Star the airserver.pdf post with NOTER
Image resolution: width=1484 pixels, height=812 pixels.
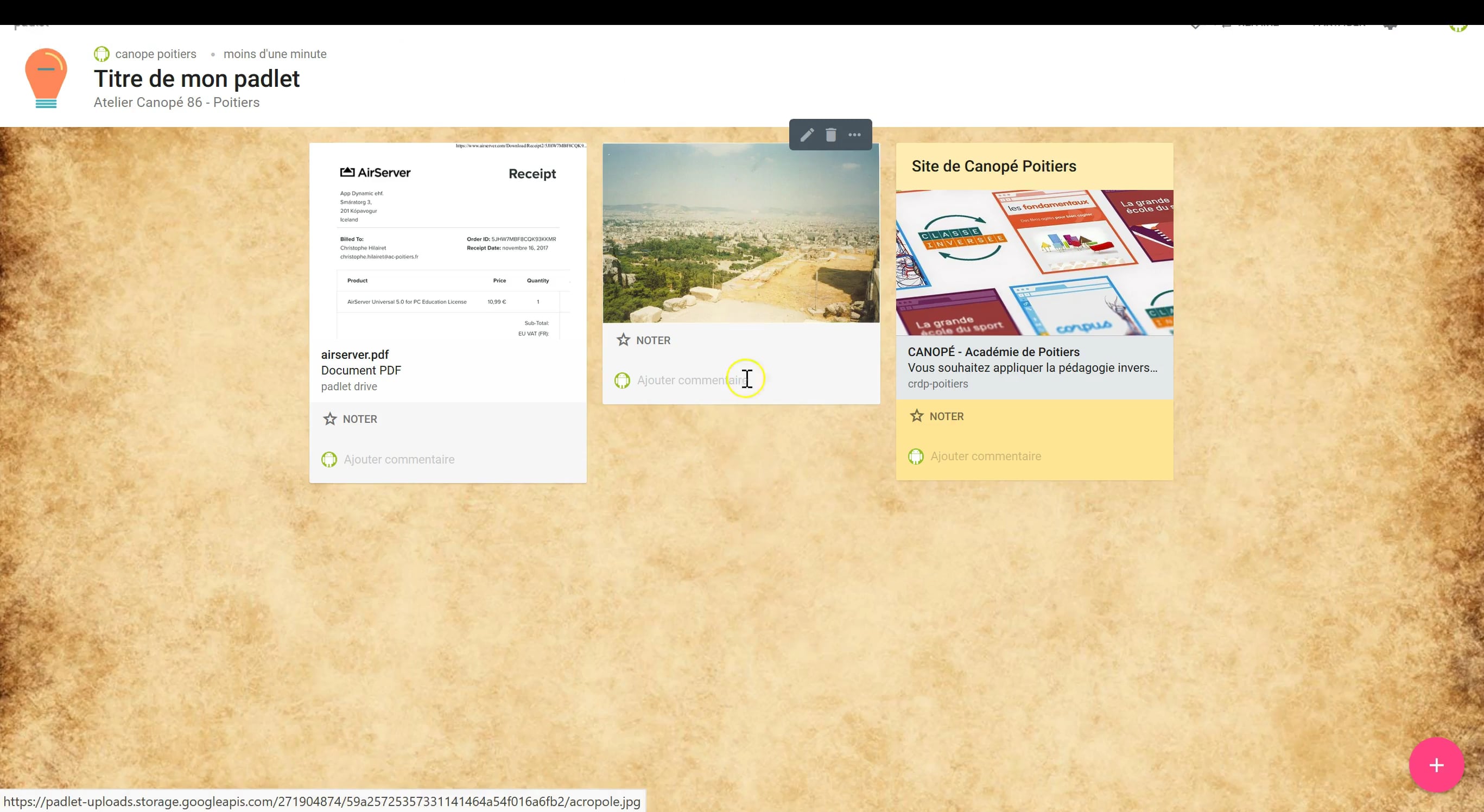pyautogui.click(x=350, y=419)
